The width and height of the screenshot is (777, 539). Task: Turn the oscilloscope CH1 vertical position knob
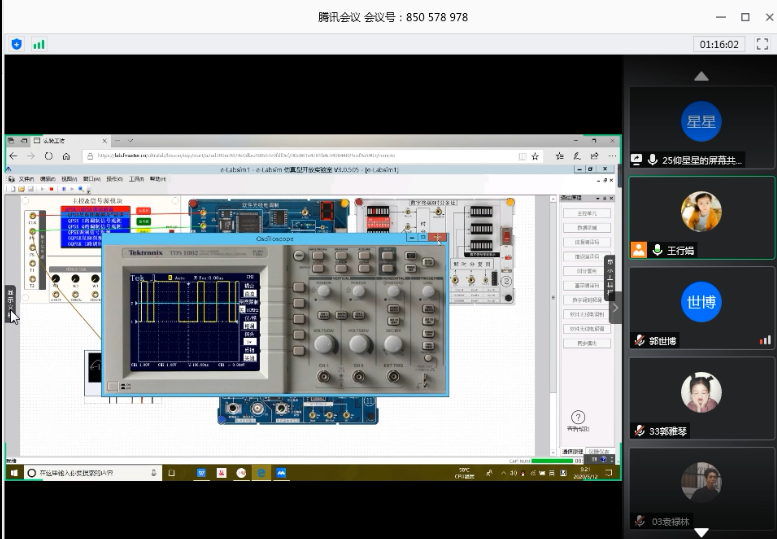tap(323, 291)
